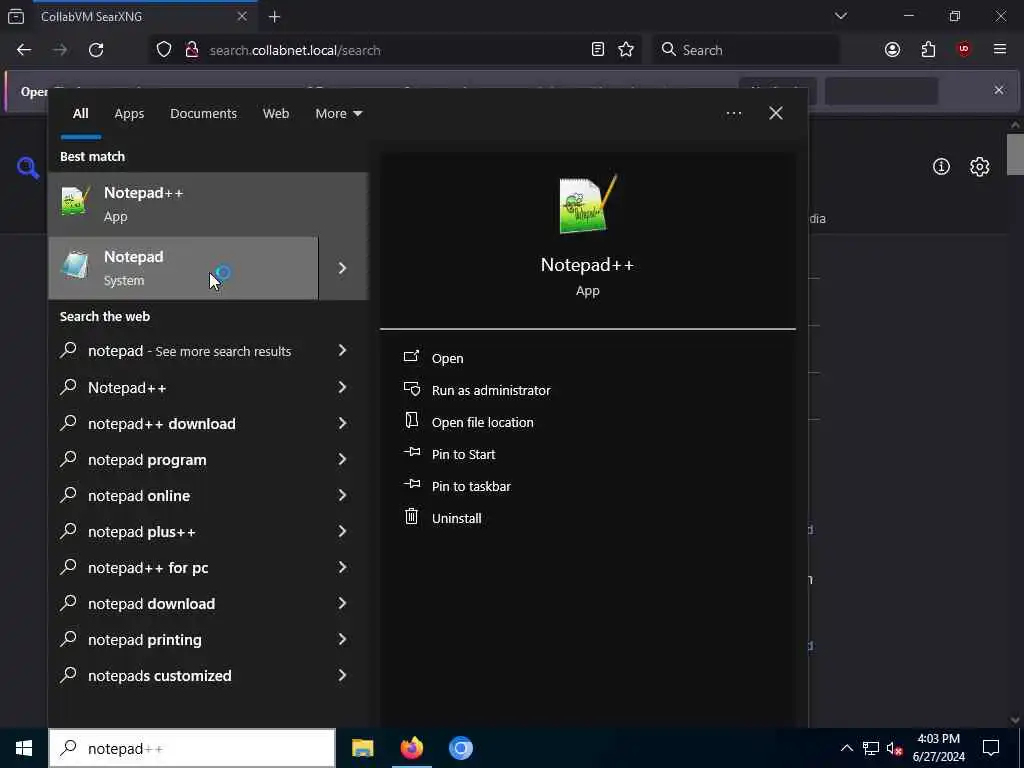This screenshot has height=768, width=1024.
Task: Open the Firefox account icon
Action: pyautogui.click(x=892, y=50)
